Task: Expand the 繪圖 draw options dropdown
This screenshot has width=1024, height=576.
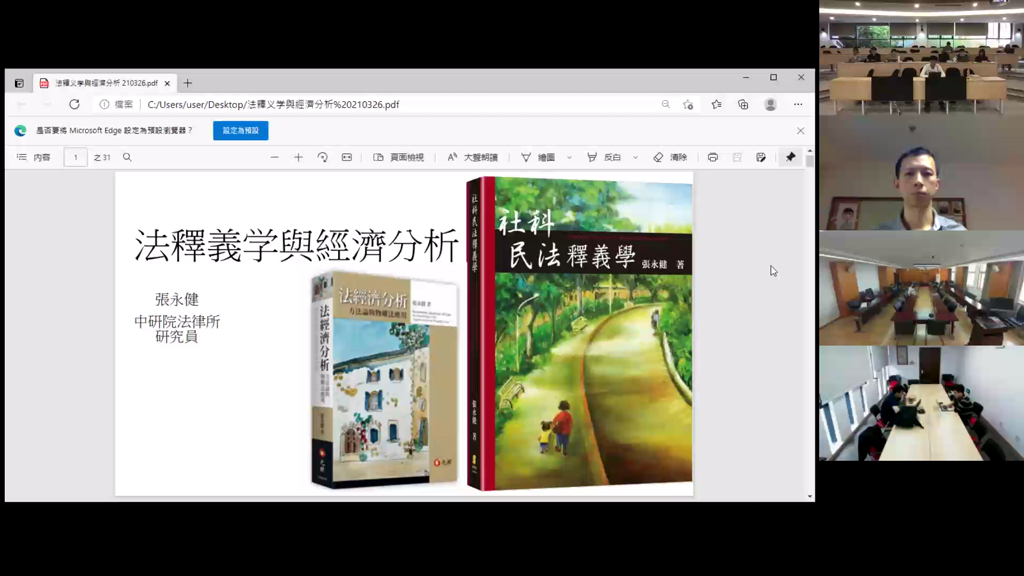Action: click(569, 157)
